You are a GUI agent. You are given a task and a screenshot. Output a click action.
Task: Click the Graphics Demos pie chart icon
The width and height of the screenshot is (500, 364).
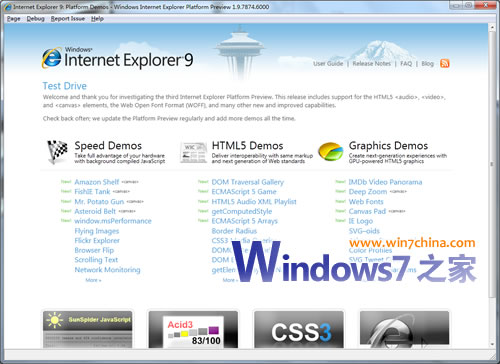(x=331, y=151)
